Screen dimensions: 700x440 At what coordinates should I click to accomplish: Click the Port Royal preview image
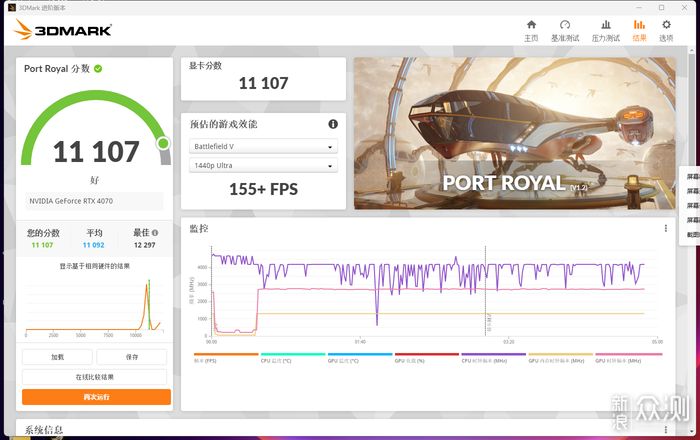[x=515, y=133]
